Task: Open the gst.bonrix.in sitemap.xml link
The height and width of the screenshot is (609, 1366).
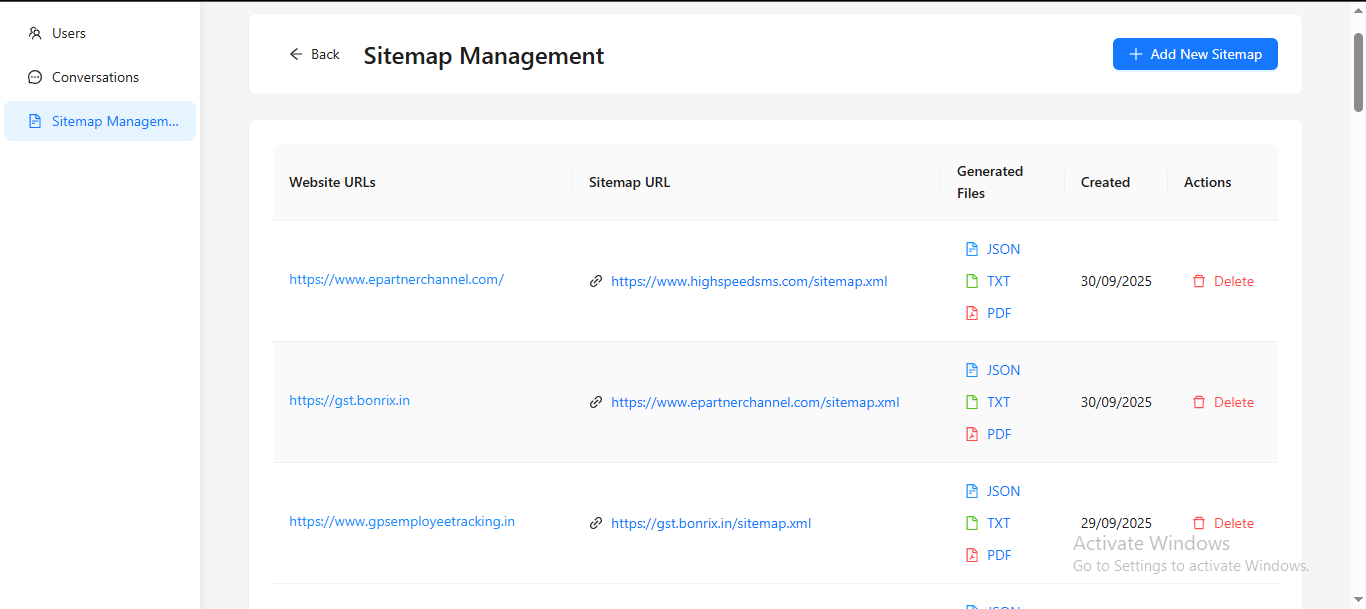Action: pyautogui.click(x=711, y=523)
